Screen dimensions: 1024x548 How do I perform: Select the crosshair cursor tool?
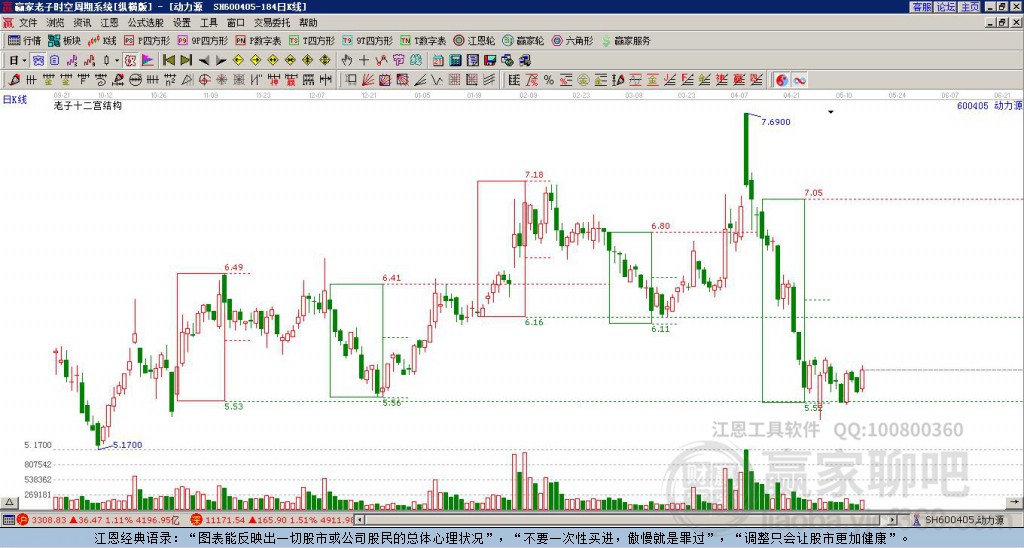click(x=364, y=60)
